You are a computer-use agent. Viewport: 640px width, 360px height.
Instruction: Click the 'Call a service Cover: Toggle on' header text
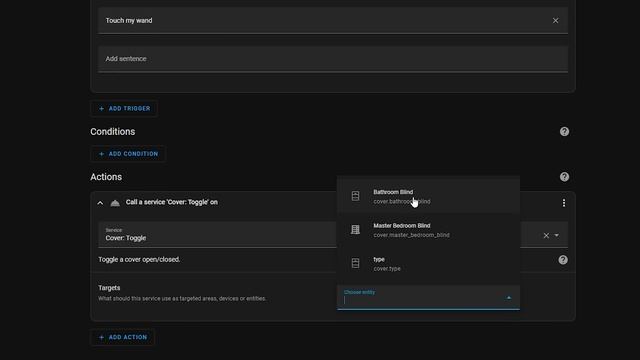(171, 202)
